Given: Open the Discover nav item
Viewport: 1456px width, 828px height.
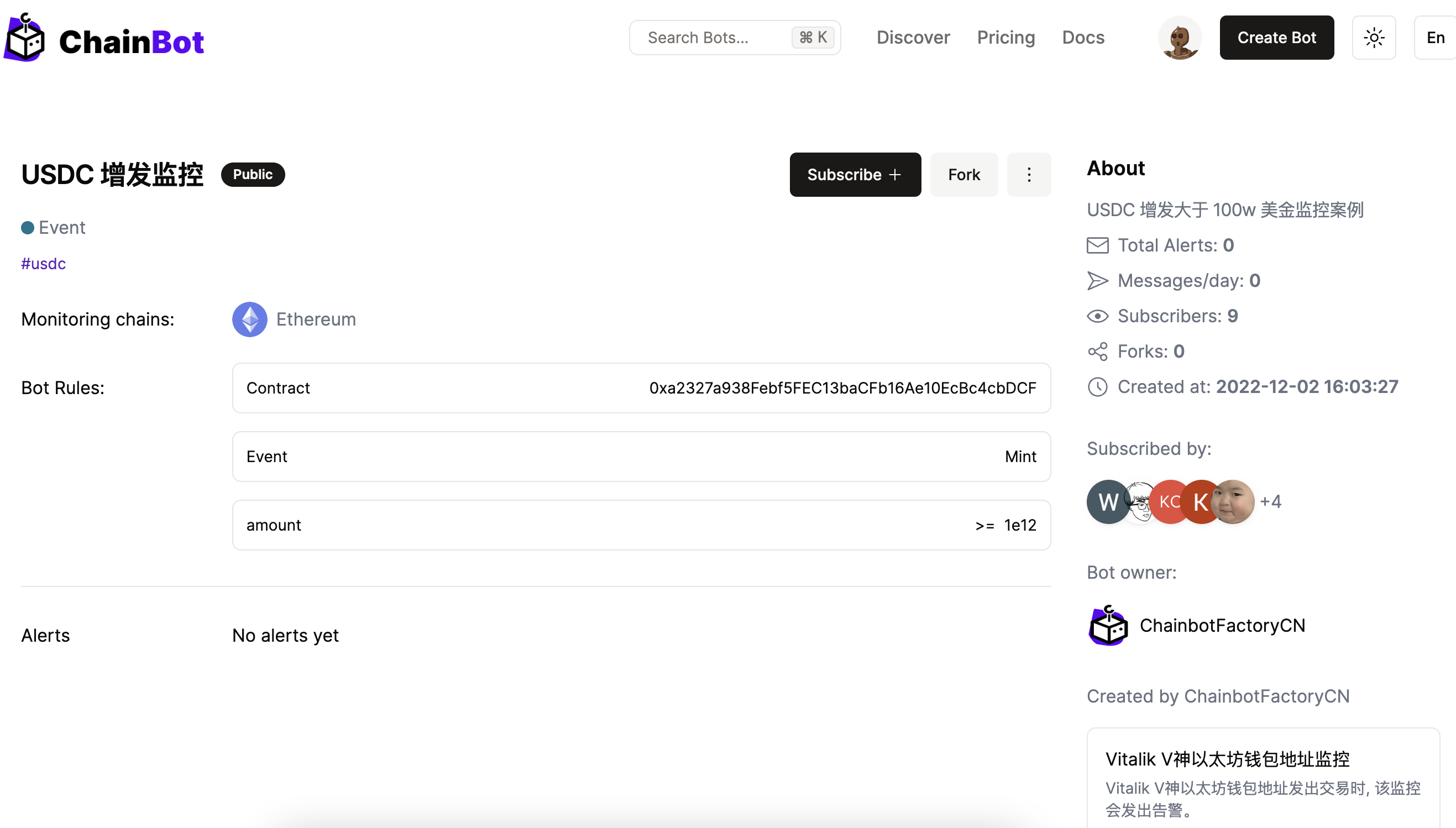Looking at the screenshot, I should point(913,38).
